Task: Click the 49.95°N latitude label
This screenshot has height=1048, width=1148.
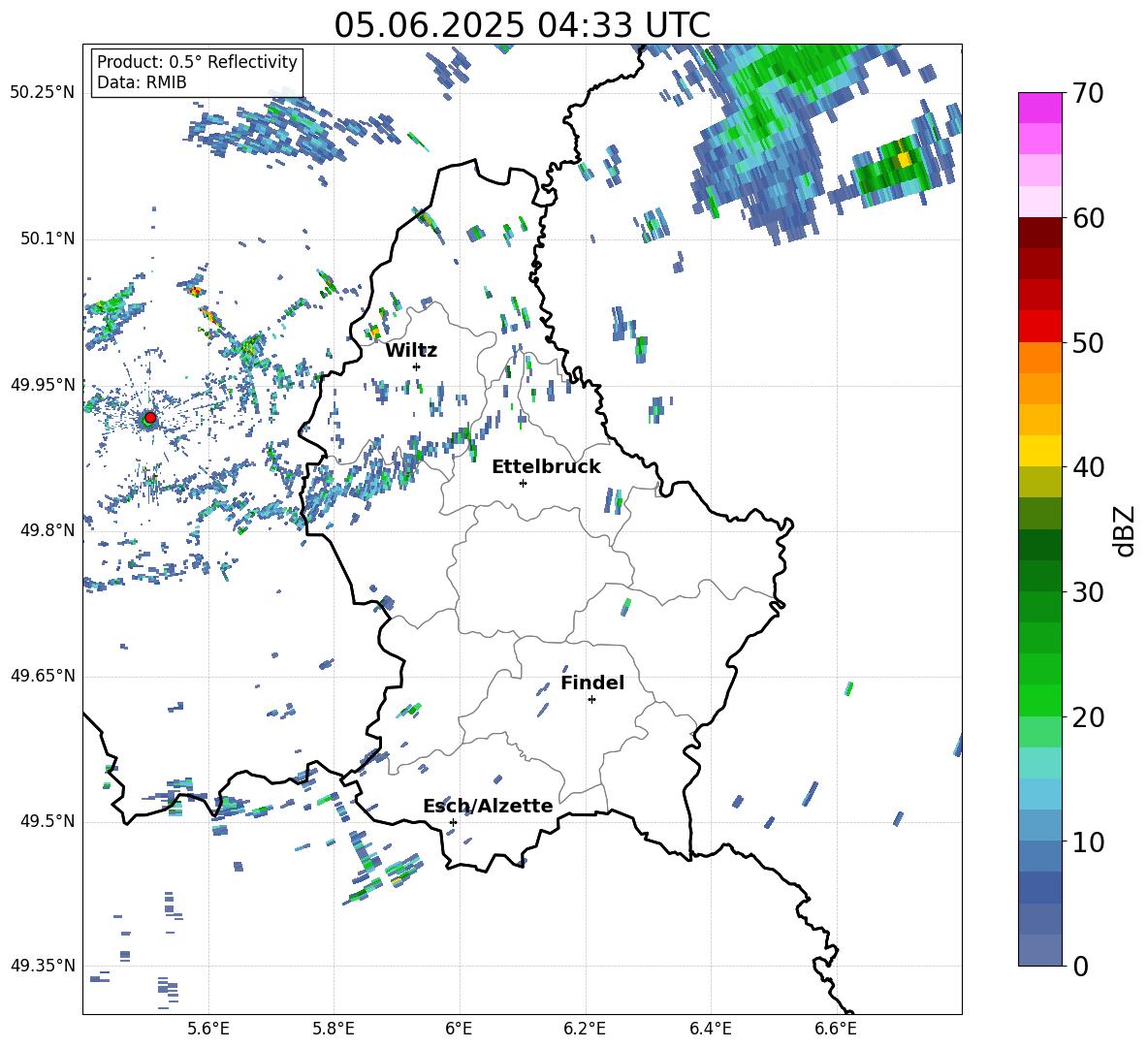Action: pos(43,385)
